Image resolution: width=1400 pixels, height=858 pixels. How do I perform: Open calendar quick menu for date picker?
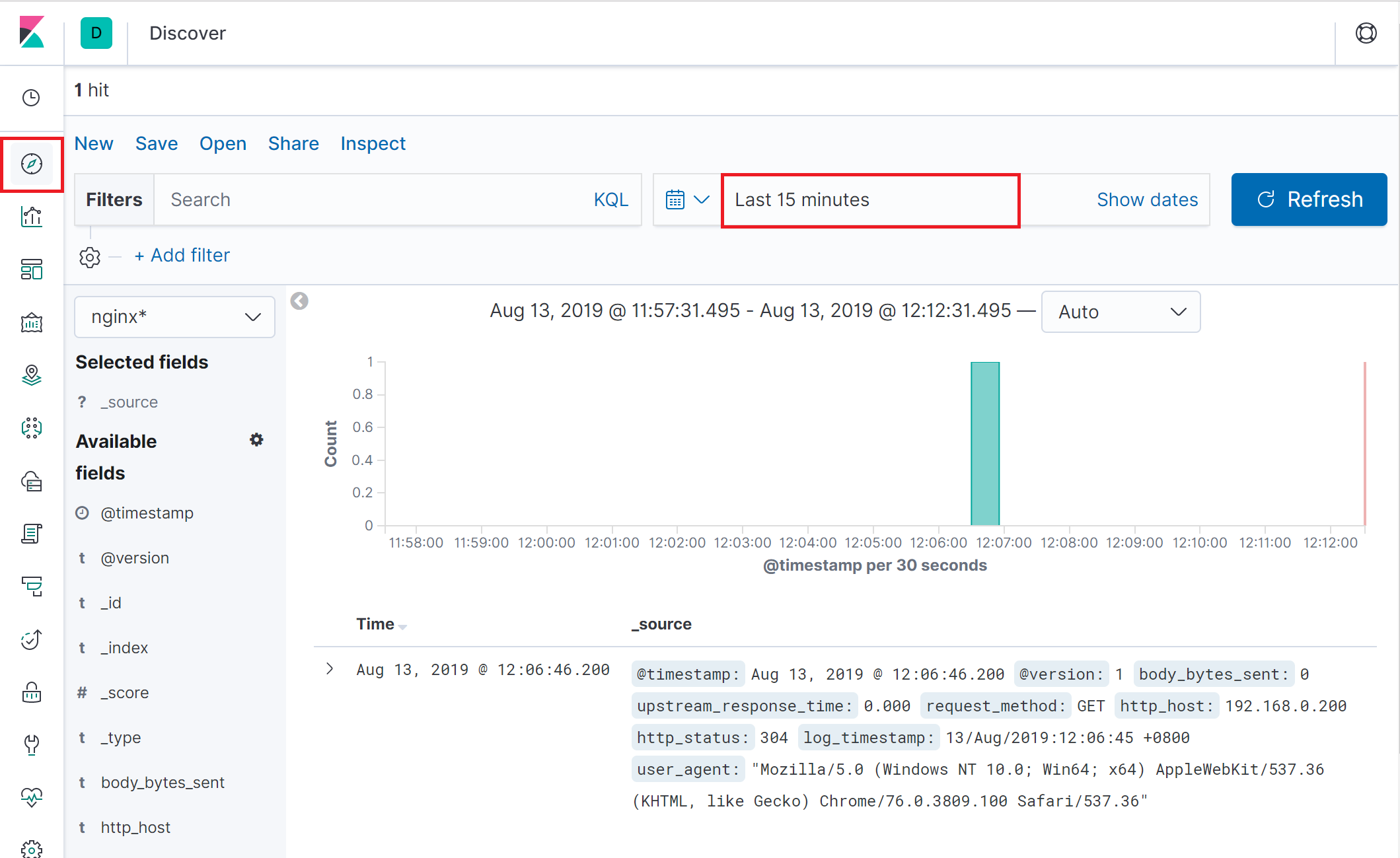coord(687,199)
